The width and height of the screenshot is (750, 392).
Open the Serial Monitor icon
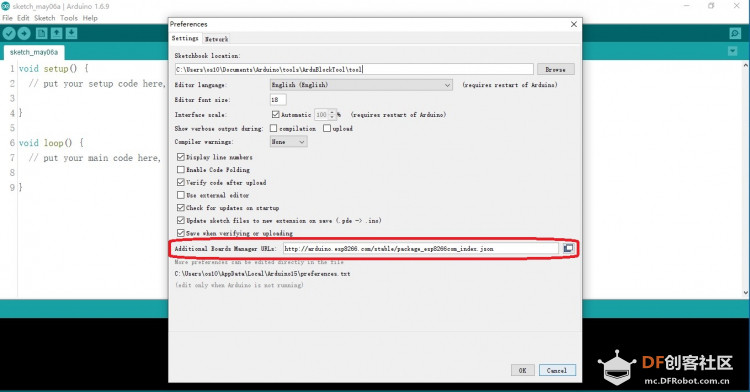coord(735,33)
